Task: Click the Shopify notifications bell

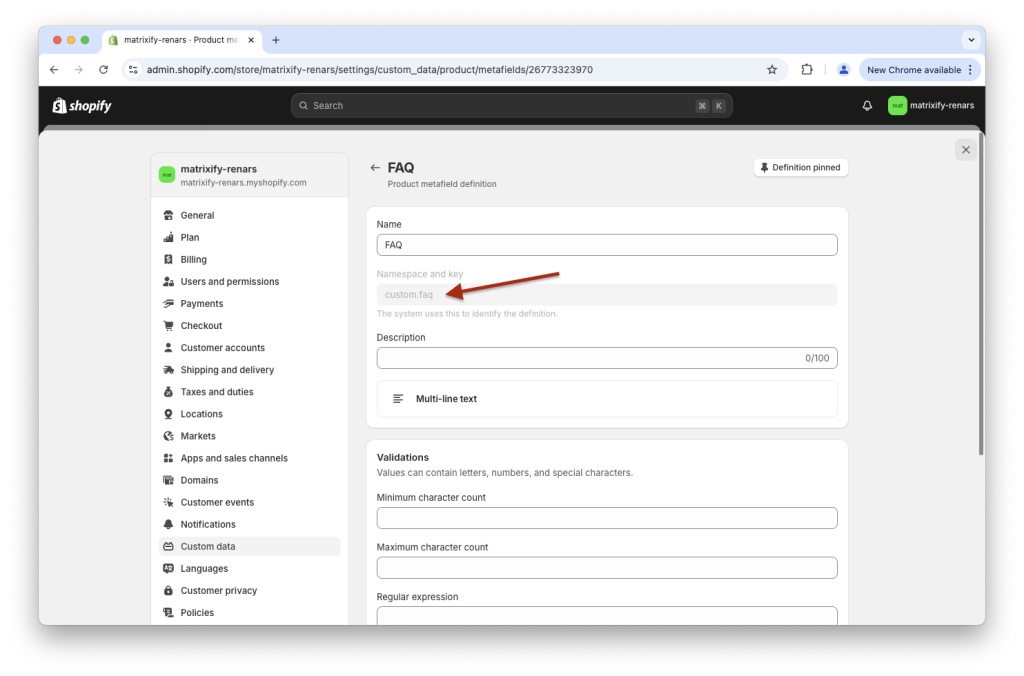Action: (x=866, y=105)
